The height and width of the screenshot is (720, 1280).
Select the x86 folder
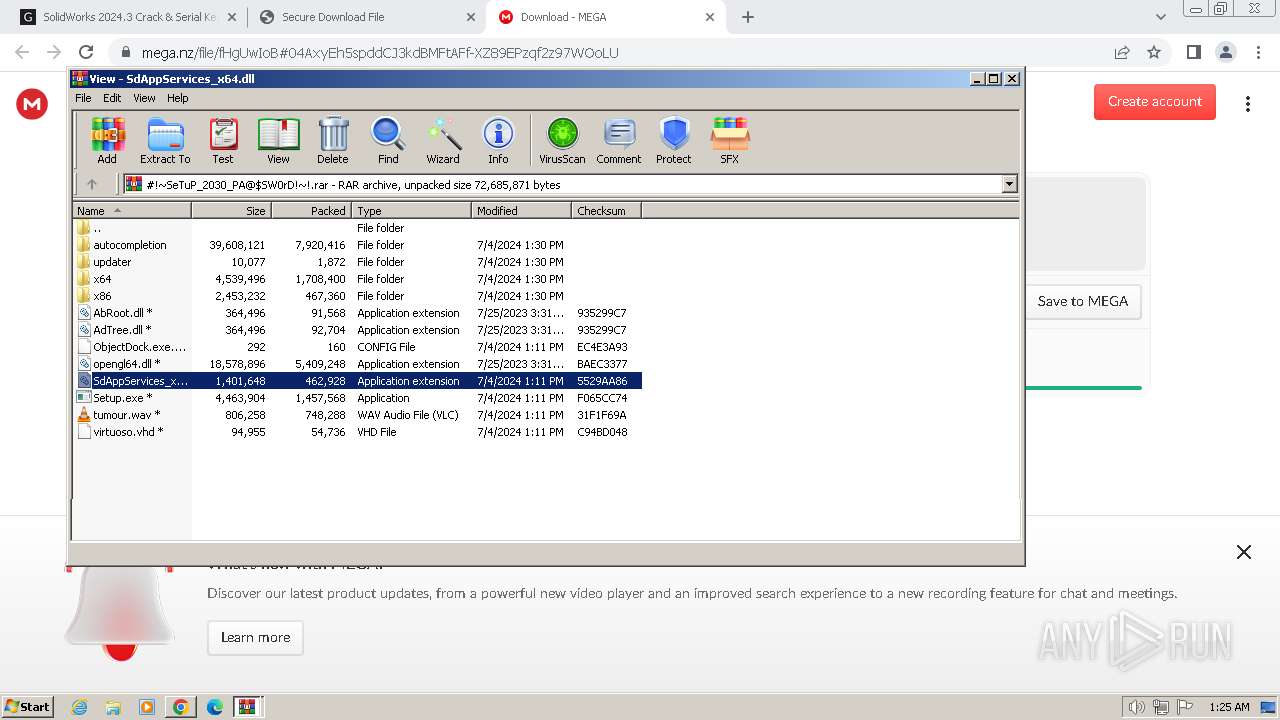(357, 296)
